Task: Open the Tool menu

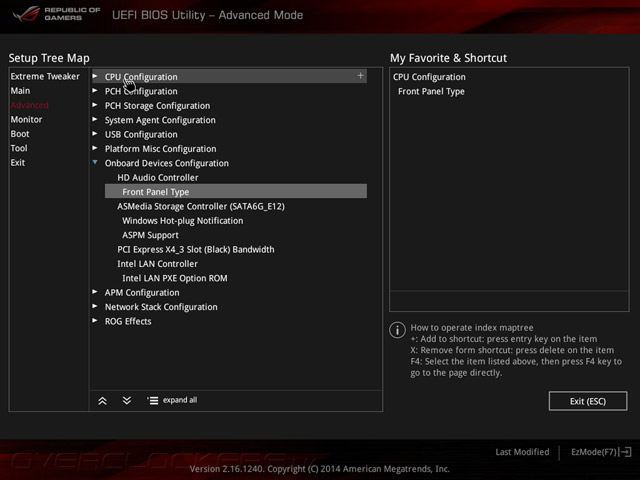Action: pyautogui.click(x=19, y=148)
